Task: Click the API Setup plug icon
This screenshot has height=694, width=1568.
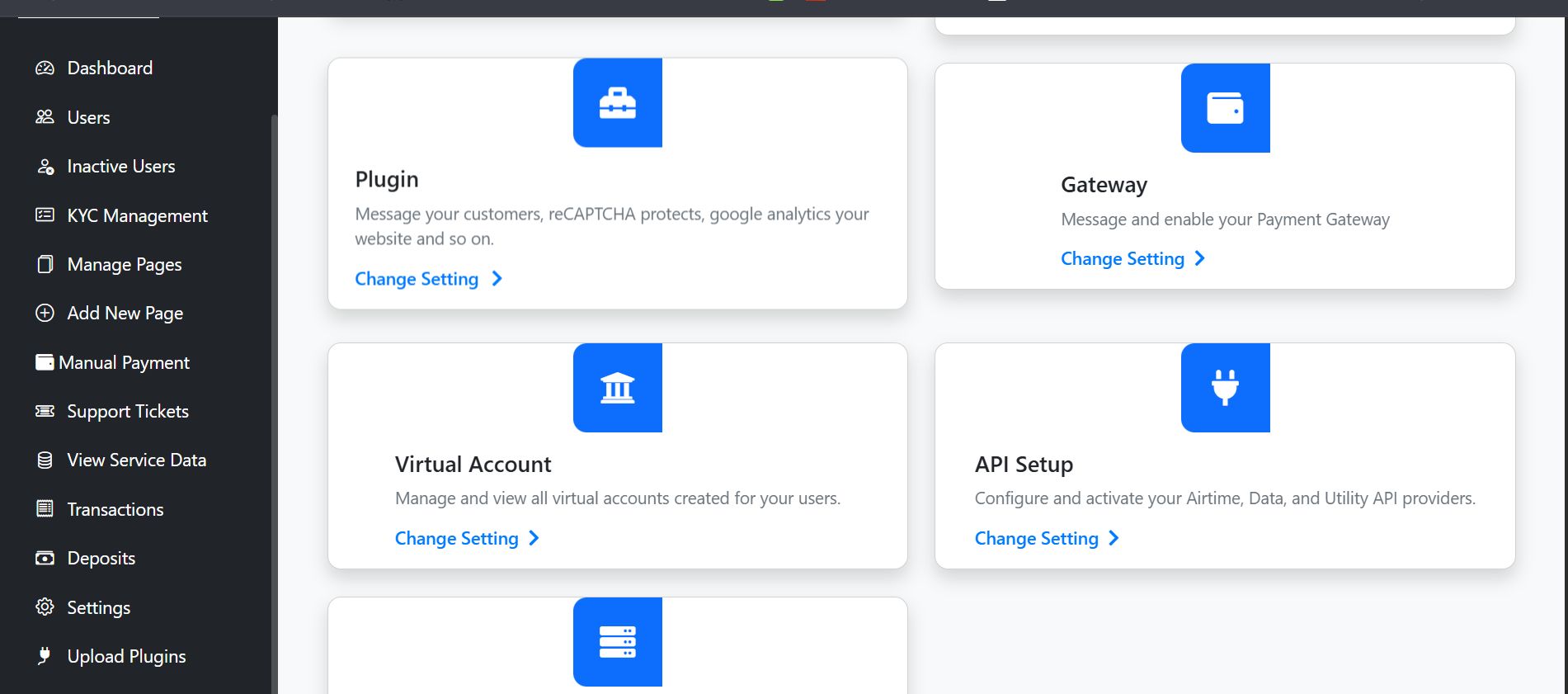Action: (1225, 388)
